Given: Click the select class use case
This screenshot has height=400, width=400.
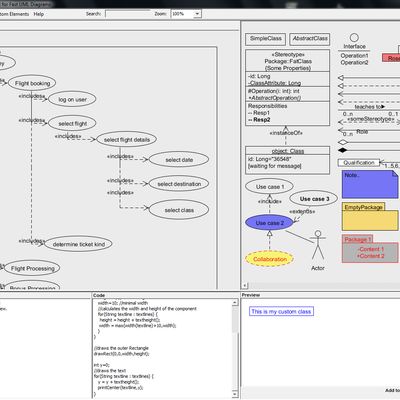Looking at the screenshot, I should coord(179,210).
